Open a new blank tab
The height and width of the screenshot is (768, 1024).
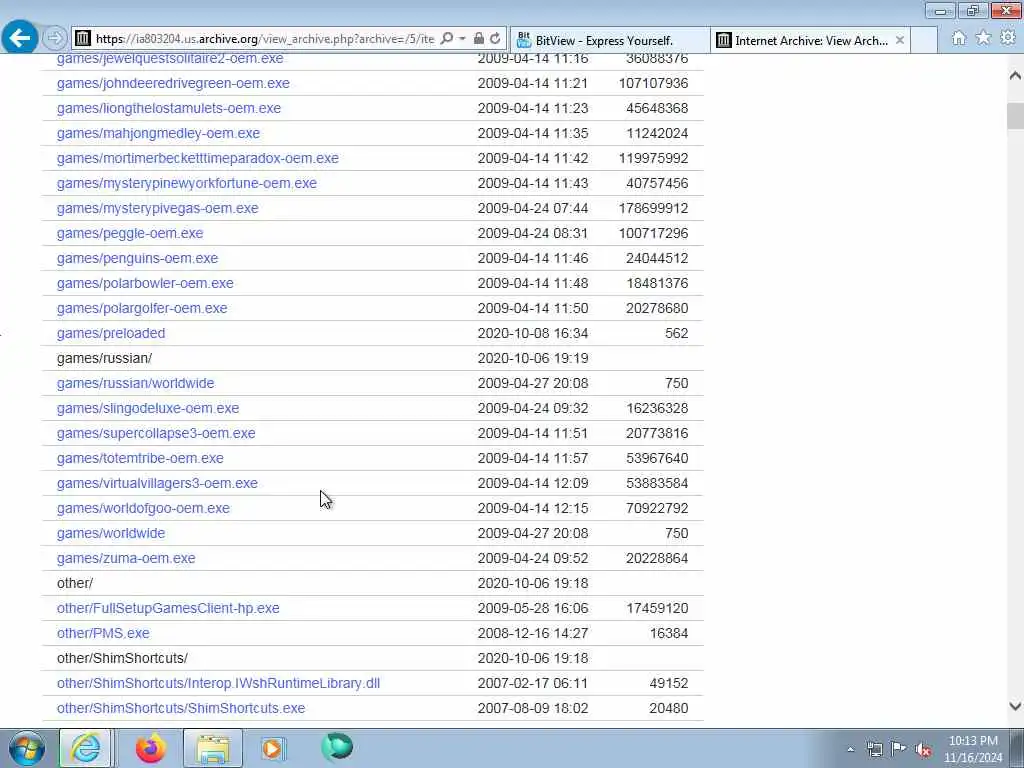(x=924, y=40)
